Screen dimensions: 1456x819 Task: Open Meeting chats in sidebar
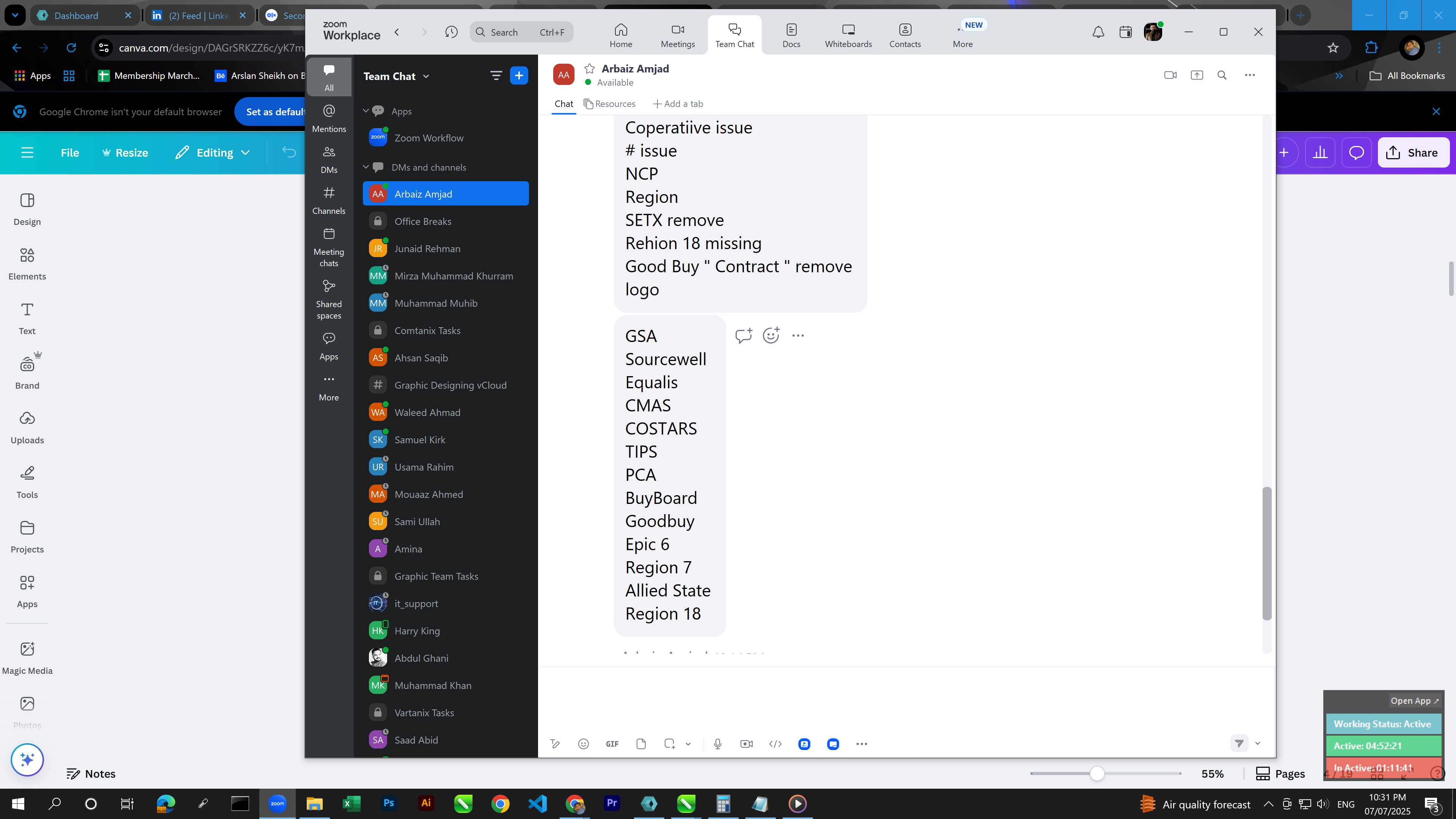tap(329, 248)
